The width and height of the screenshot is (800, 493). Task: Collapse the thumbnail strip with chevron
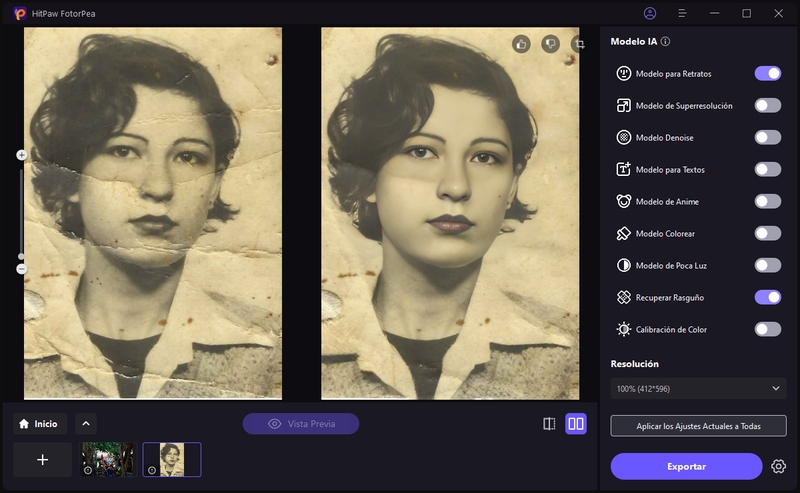click(x=86, y=424)
